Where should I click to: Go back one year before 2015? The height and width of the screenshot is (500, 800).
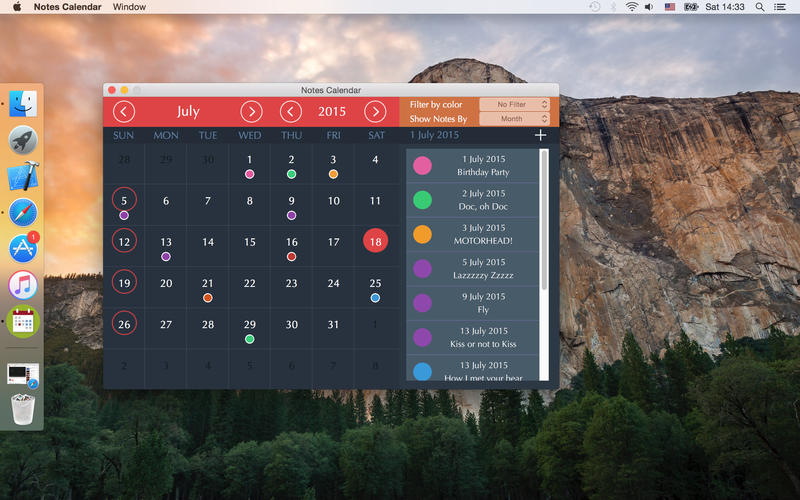[291, 112]
